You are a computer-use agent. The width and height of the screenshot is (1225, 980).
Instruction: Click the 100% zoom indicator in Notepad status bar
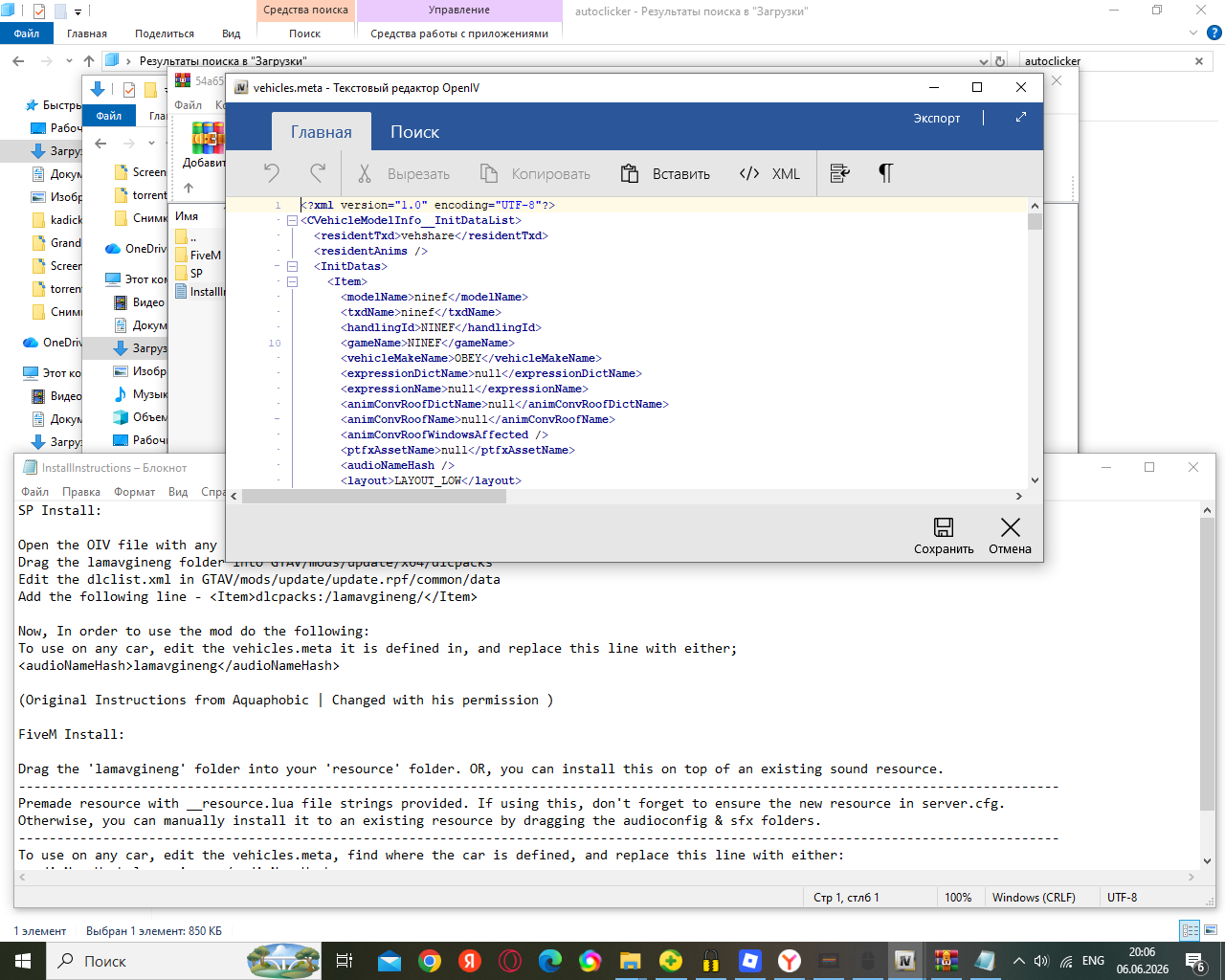click(x=958, y=898)
